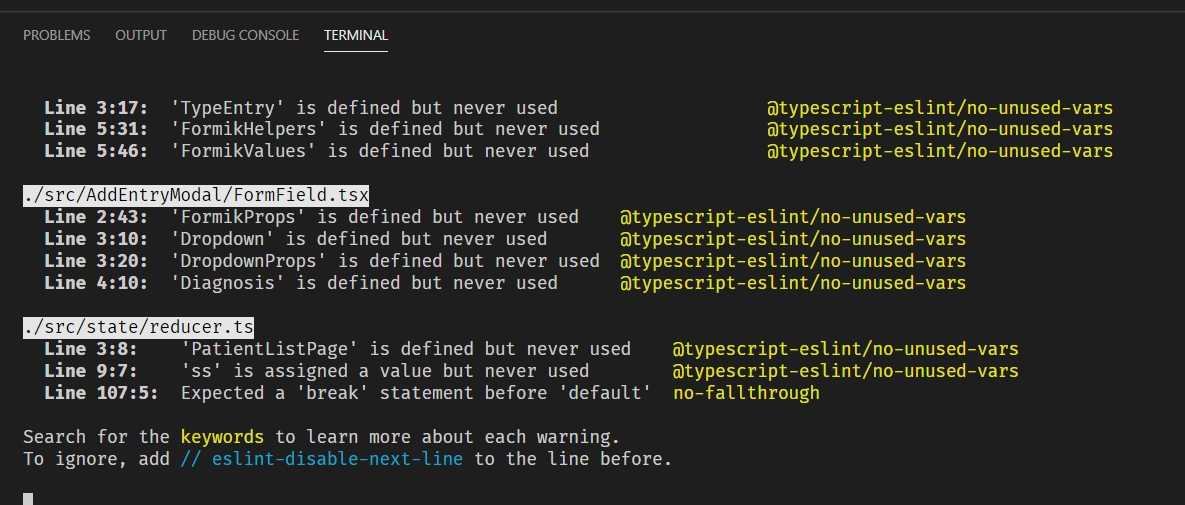The image size is (1185, 505).
Task: Click the no-fallthrough rule name
Action: pyautogui.click(x=747, y=393)
